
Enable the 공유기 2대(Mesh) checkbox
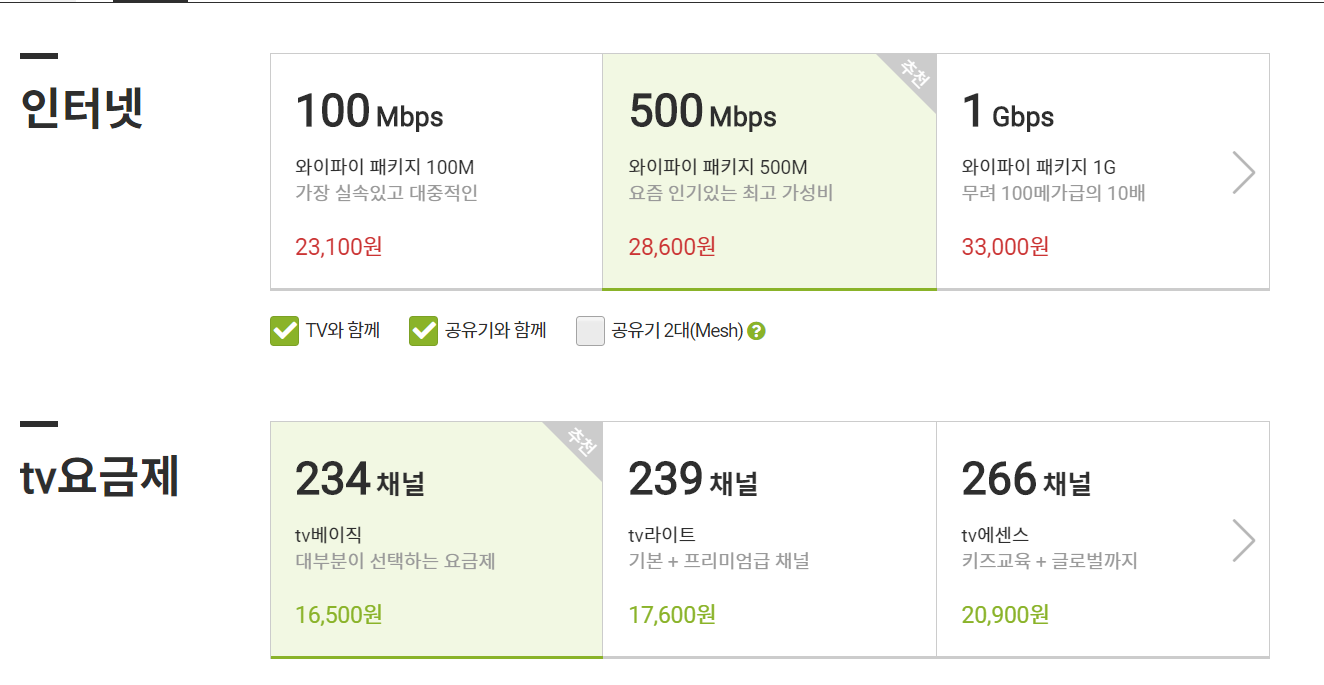(x=591, y=331)
